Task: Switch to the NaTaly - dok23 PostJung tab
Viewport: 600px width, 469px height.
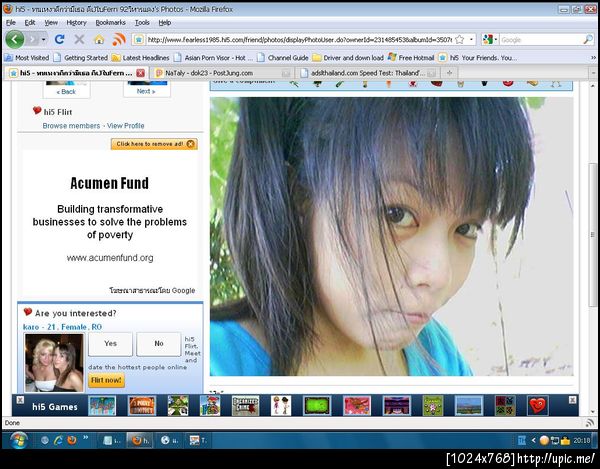Action: (x=223, y=73)
